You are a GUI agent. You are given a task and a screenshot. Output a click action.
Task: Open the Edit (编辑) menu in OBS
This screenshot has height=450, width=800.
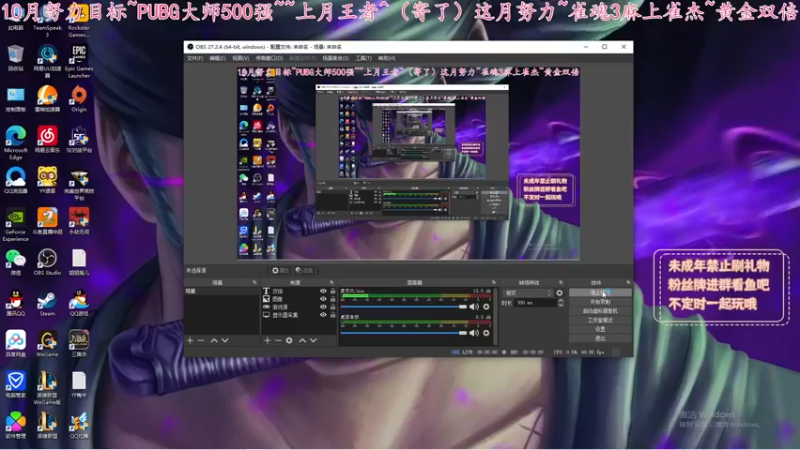click(x=217, y=58)
